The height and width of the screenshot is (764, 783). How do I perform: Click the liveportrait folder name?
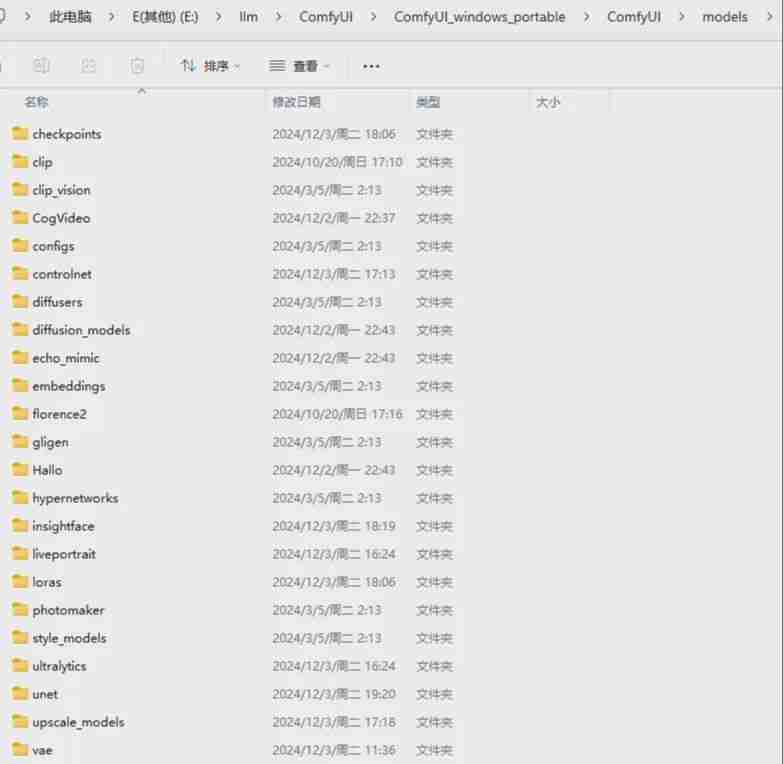point(64,554)
